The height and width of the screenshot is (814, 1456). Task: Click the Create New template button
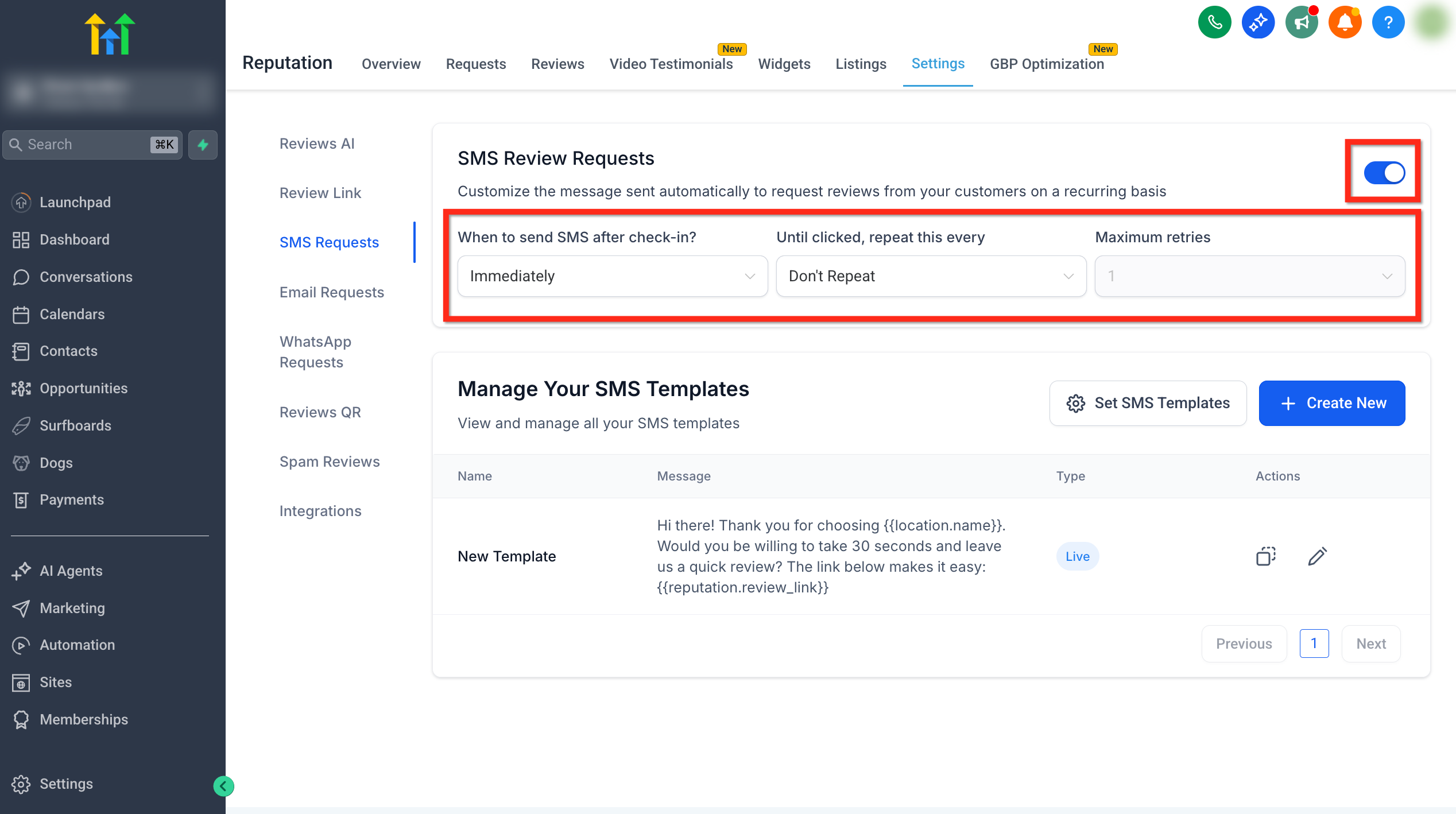click(1331, 403)
